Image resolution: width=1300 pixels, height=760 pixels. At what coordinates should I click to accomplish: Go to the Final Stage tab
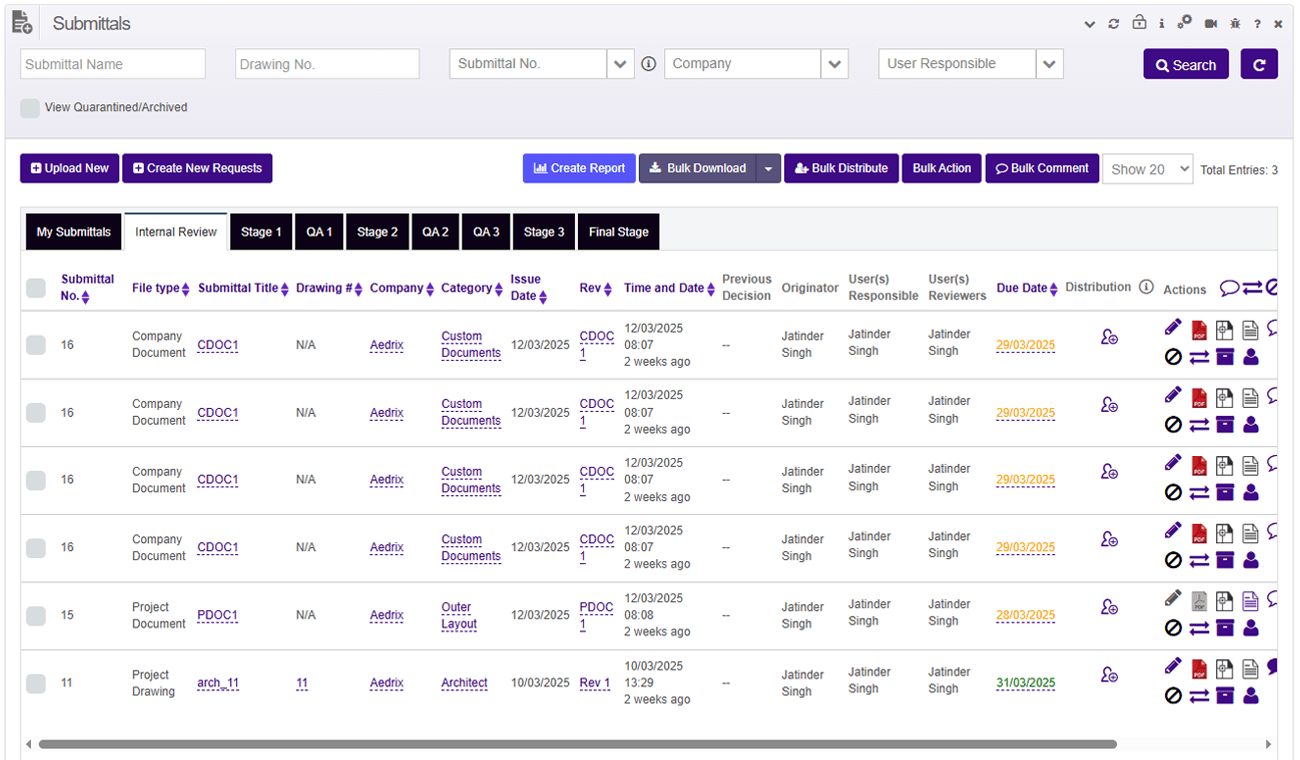(618, 232)
